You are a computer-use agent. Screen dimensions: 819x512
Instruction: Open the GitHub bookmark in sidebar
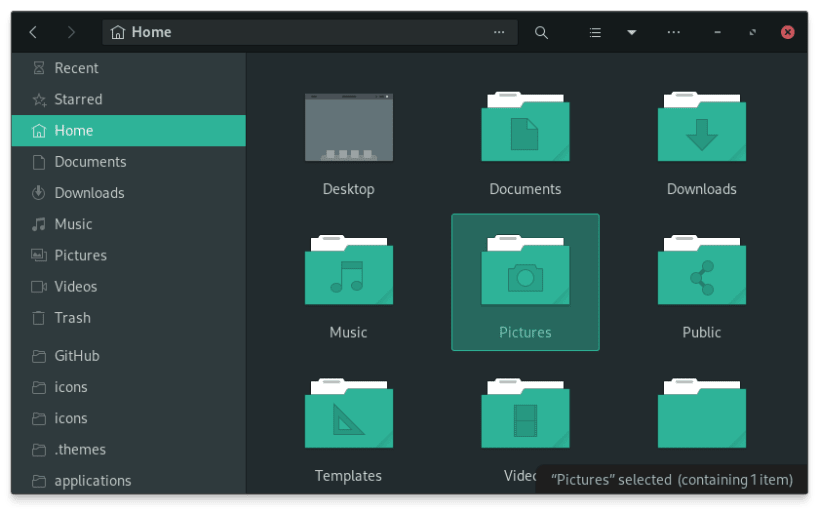tap(128, 356)
